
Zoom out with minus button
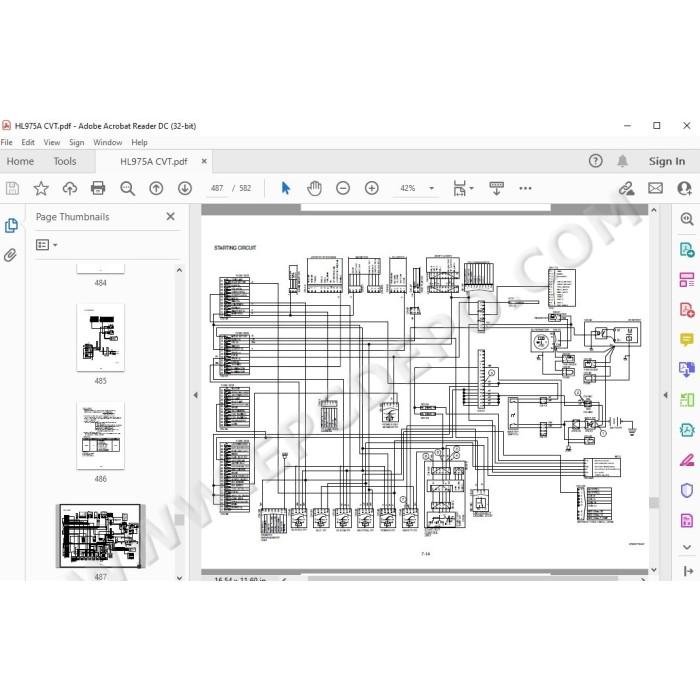click(x=343, y=188)
